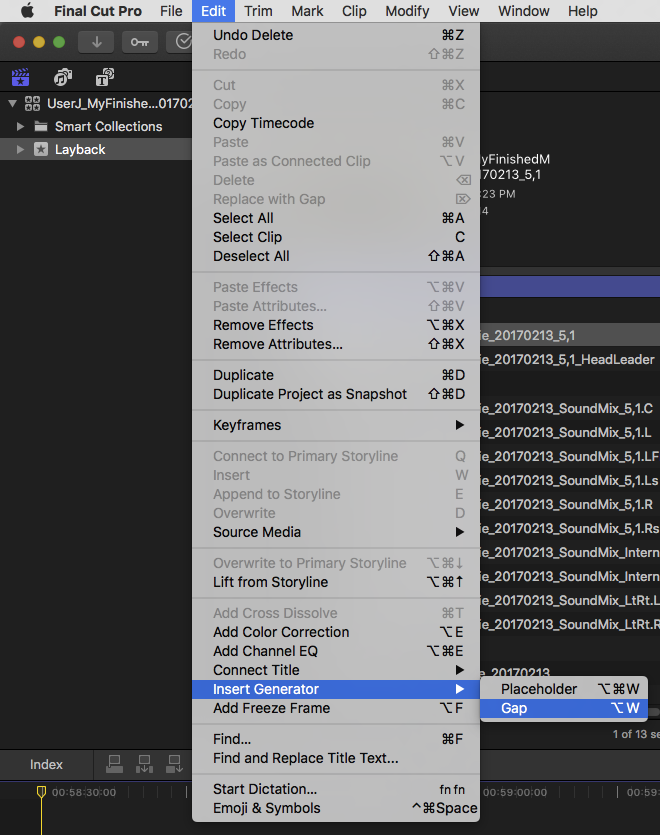Select the SoundMix_5,1.LF clip row
Image resolution: width=660 pixels, height=835 pixels.
[570, 456]
